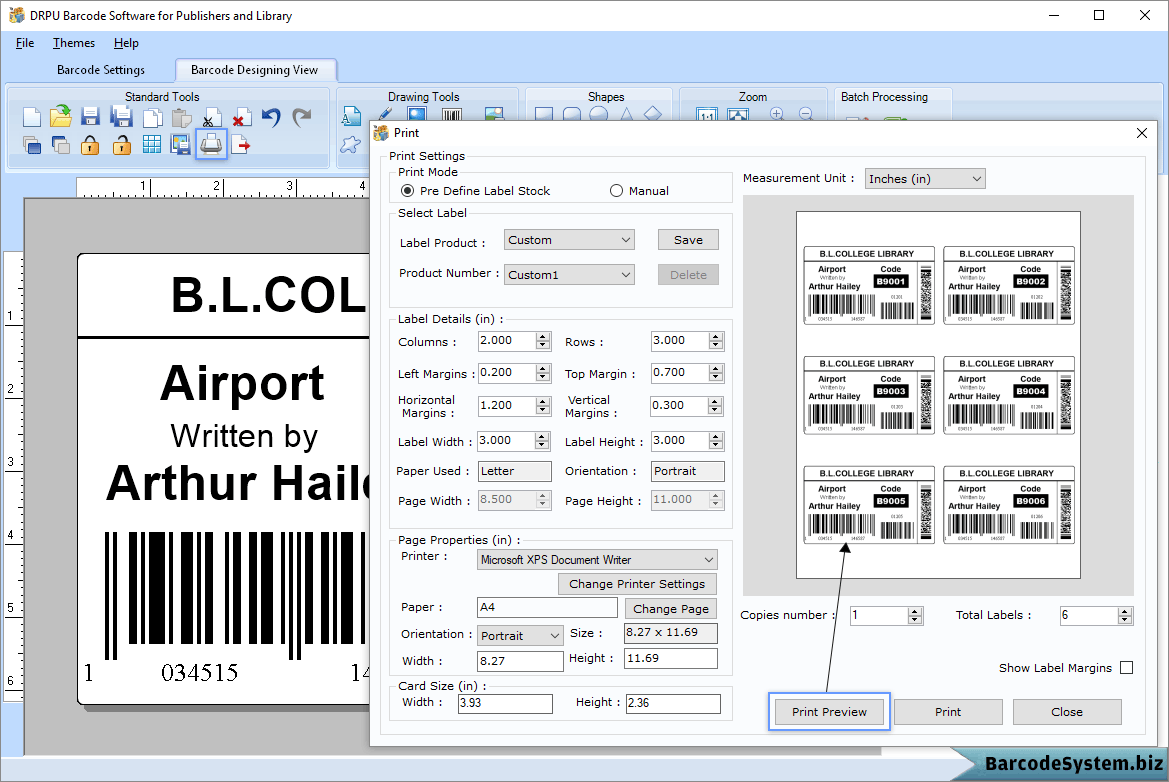Viewport: 1169px width, 782px height.
Task: Lock the selected object with closed padlock
Action: click(90, 145)
